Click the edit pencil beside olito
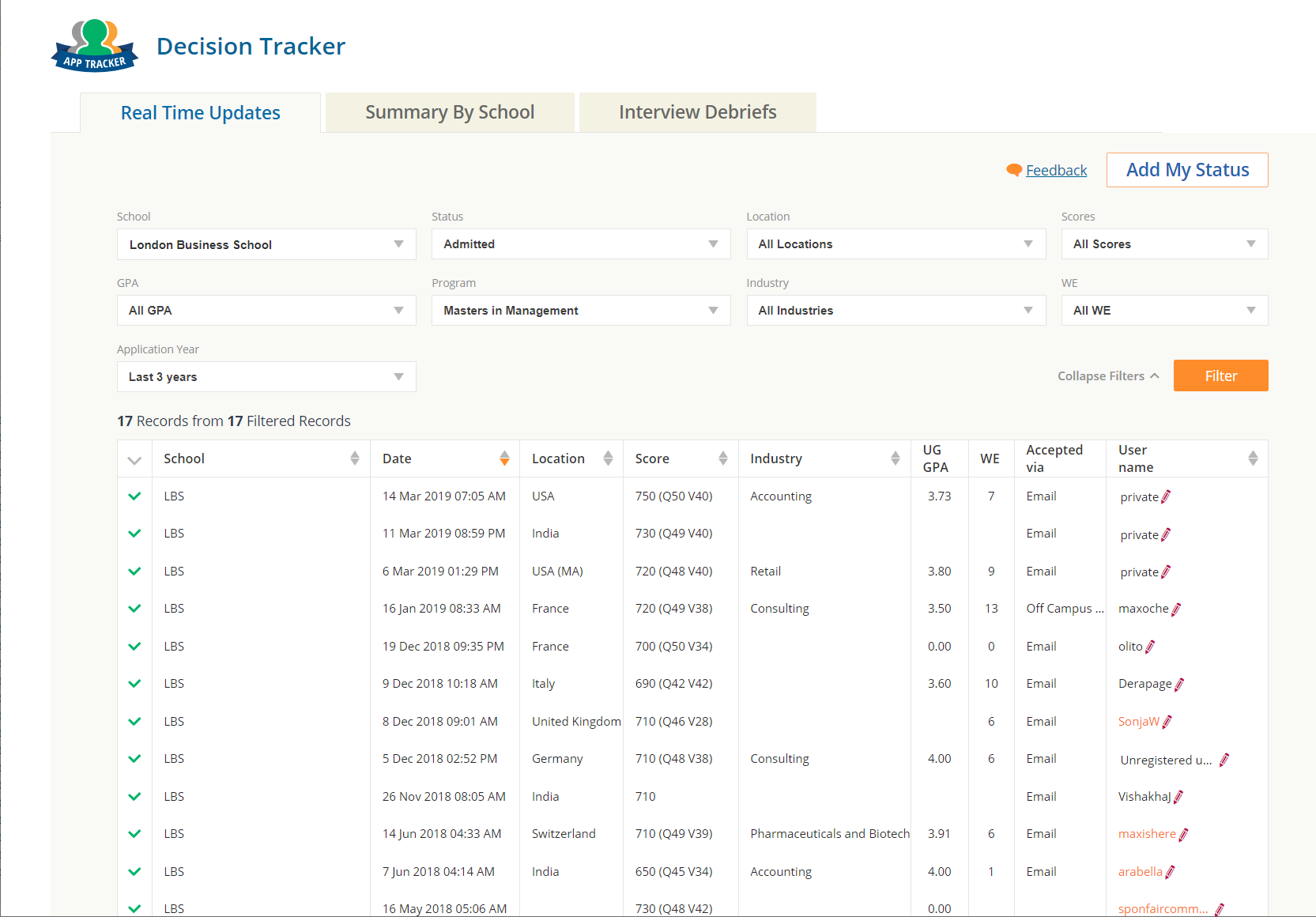Screen dimensions: 1316x917 1150,647
